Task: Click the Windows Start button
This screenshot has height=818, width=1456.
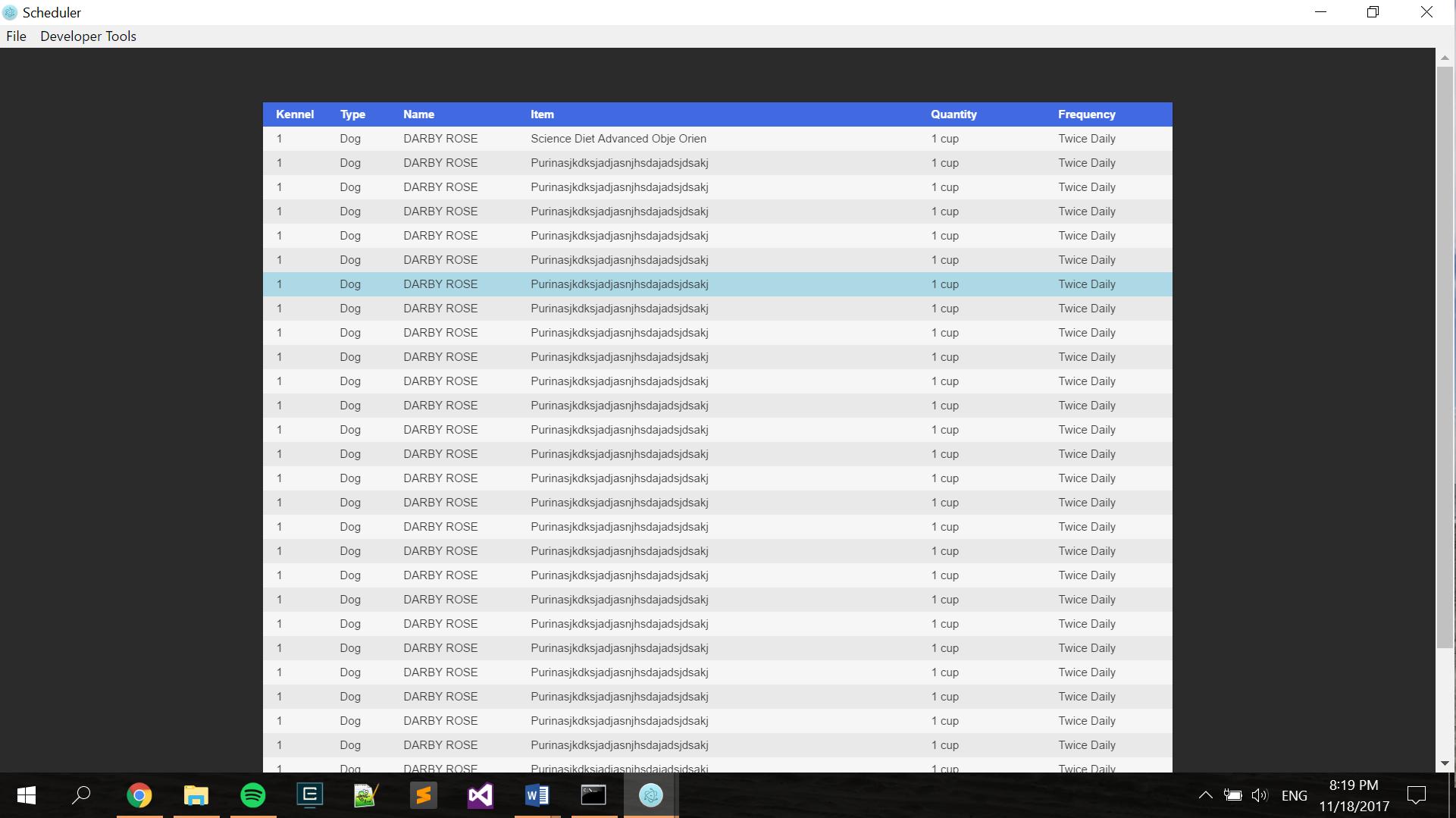Action: click(x=27, y=795)
